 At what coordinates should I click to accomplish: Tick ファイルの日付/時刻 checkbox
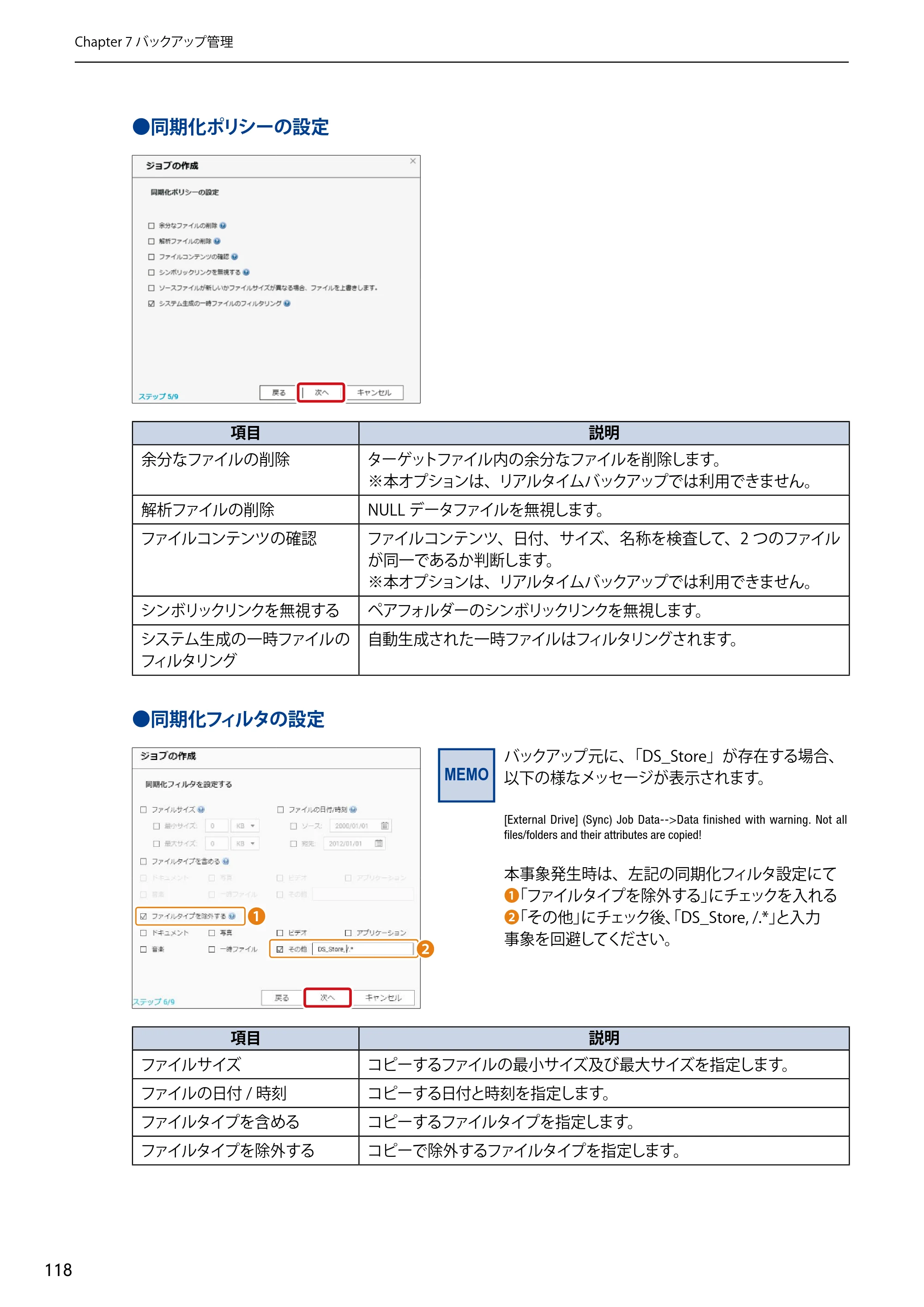tap(280, 809)
